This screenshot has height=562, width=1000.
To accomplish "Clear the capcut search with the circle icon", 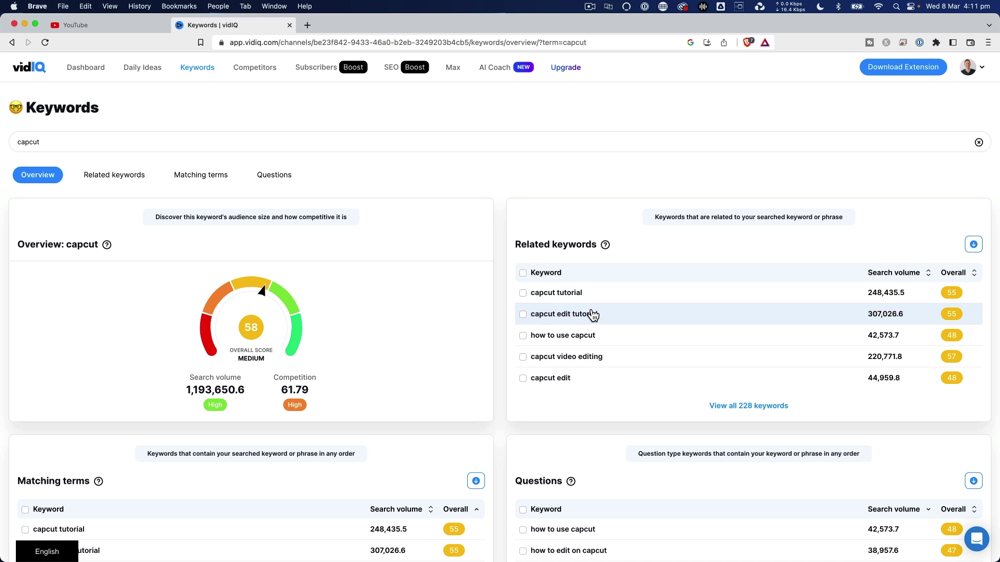I will (x=978, y=142).
